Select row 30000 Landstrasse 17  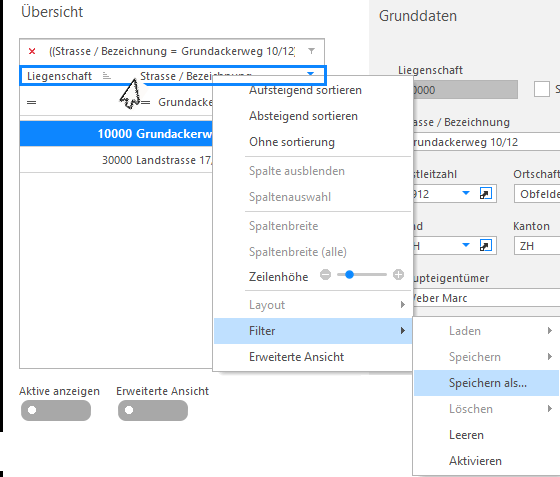(116, 160)
